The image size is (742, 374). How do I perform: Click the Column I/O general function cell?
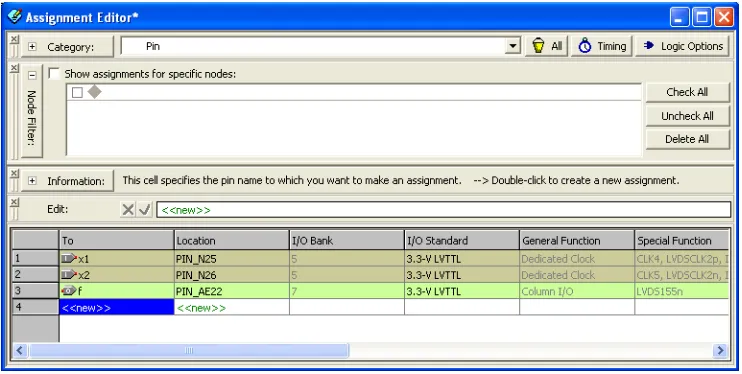click(x=577, y=291)
